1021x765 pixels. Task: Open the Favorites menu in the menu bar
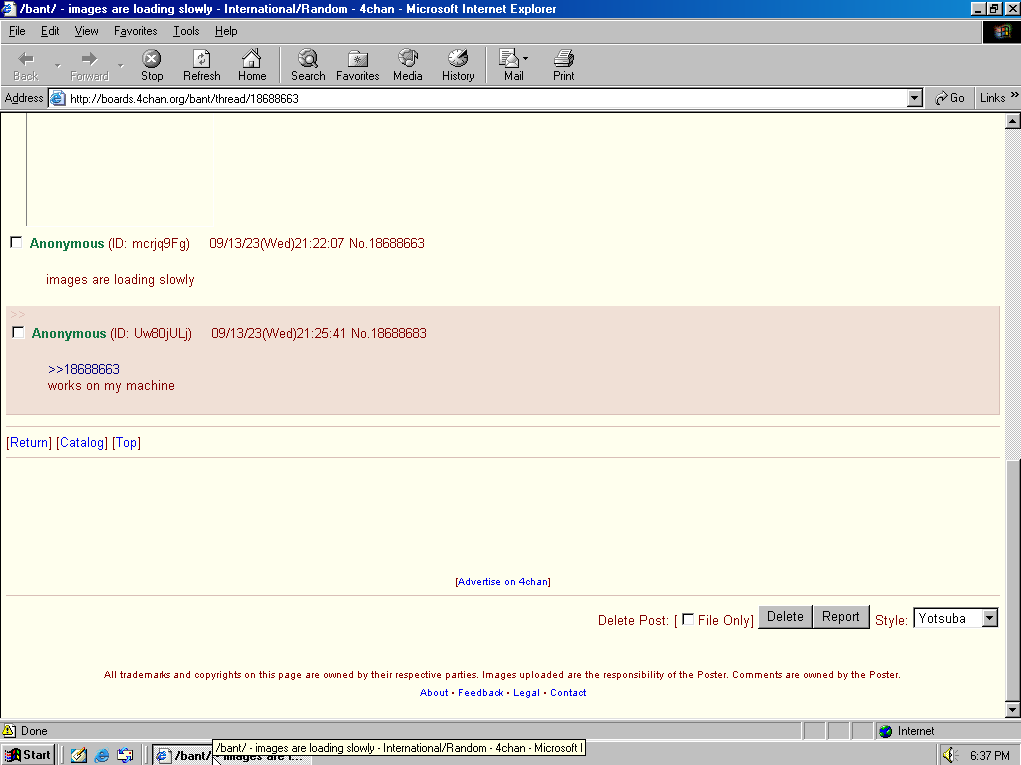click(x=135, y=31)
